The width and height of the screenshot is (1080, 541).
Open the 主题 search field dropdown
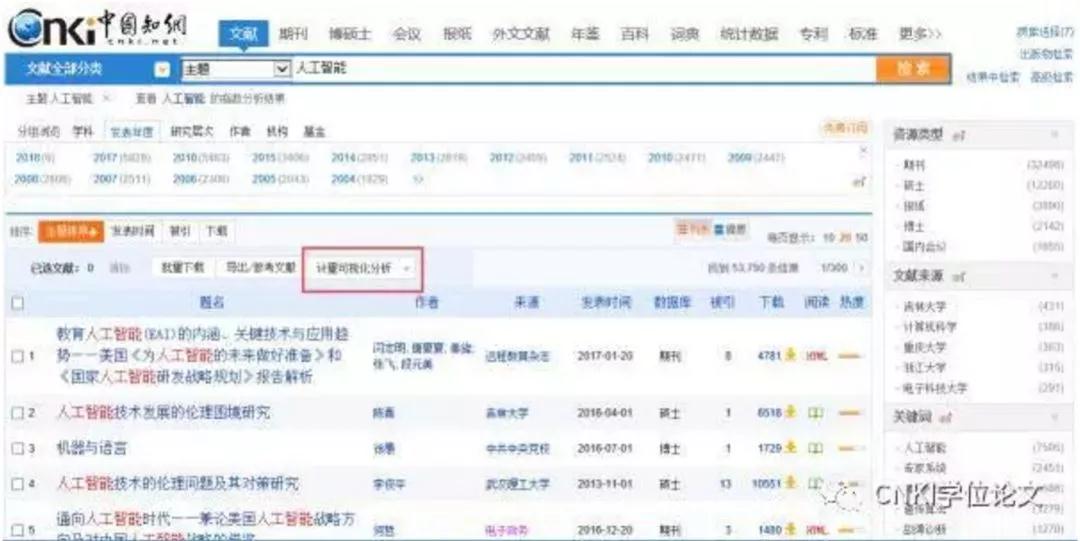point(281,69)
